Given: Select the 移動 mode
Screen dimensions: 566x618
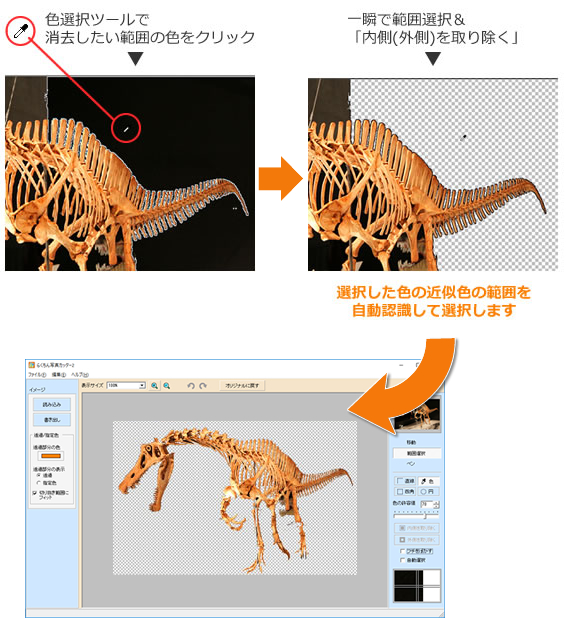Looking at the screenshot, I should point(411,442).
